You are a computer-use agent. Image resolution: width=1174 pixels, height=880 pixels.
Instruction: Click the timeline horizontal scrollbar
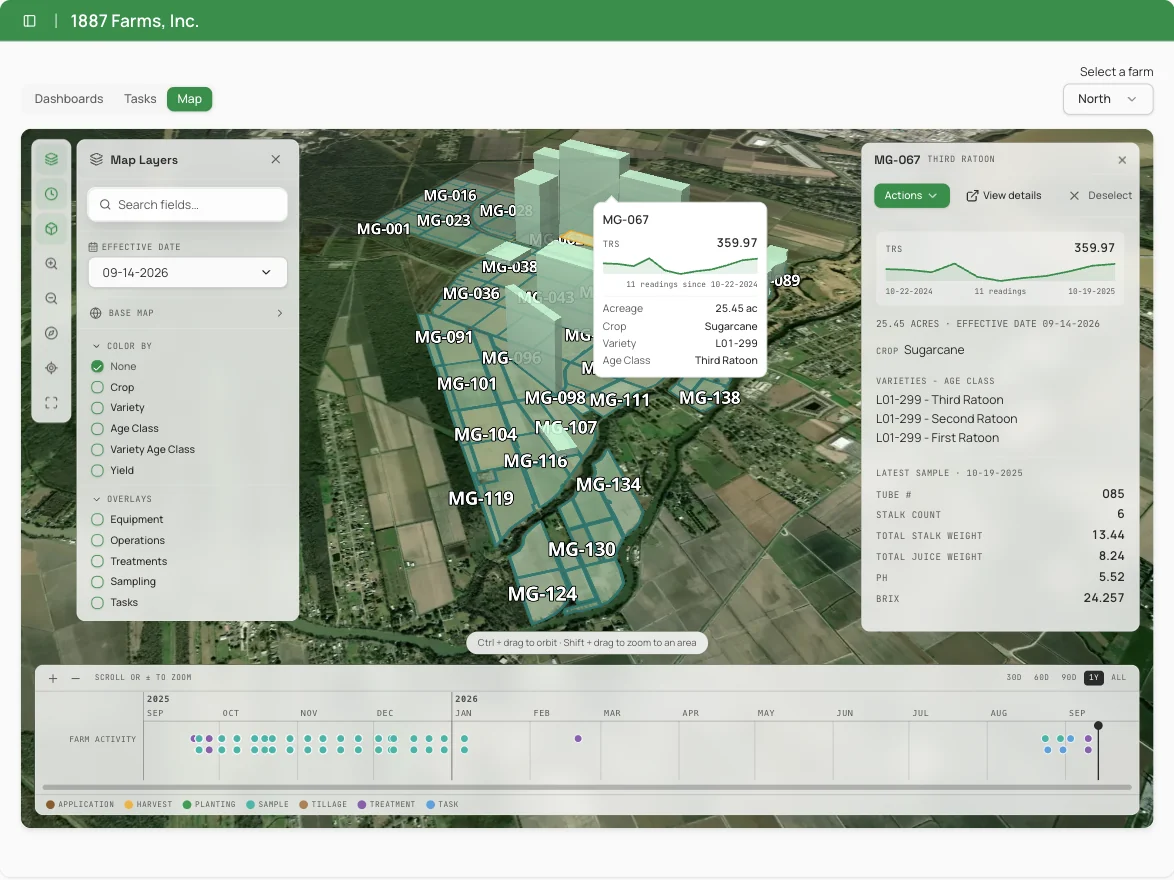[587, 787]
